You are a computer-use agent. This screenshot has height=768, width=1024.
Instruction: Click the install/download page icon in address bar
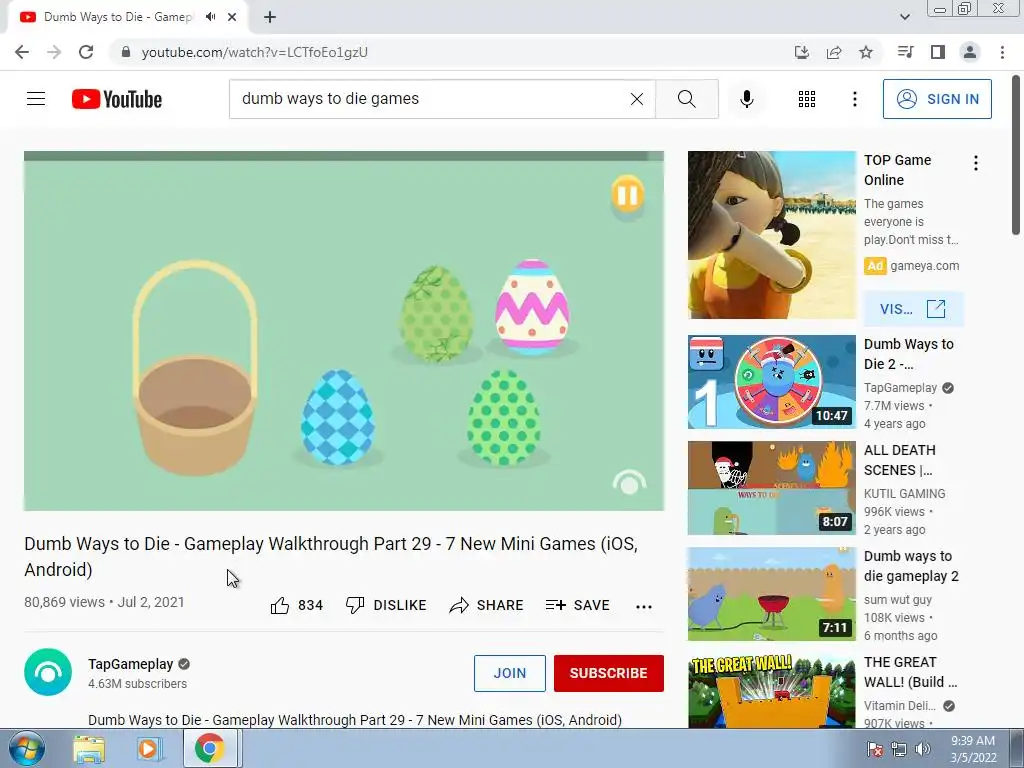pyautogui.click(x=801, y=52)
